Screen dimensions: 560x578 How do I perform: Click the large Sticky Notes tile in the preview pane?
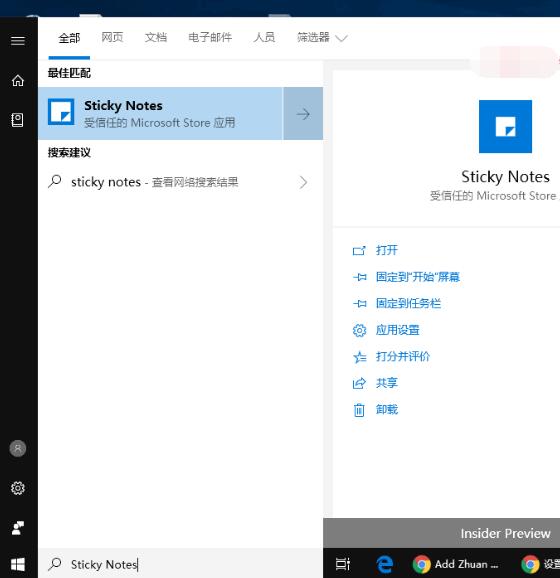click(505, 126)
